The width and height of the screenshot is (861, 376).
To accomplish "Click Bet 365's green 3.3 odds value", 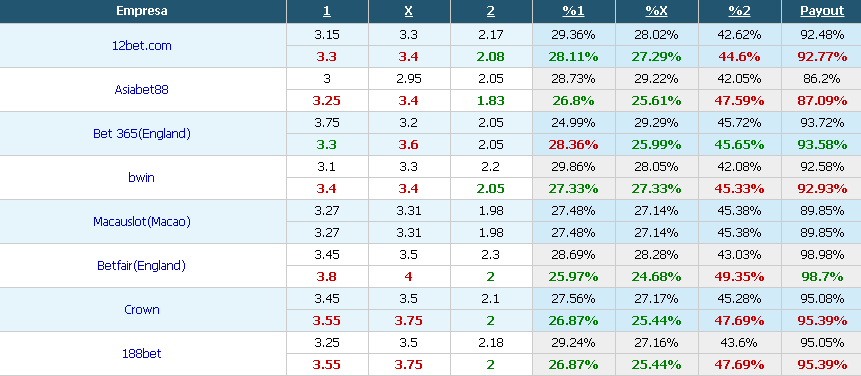I will [x=327, y=145].
